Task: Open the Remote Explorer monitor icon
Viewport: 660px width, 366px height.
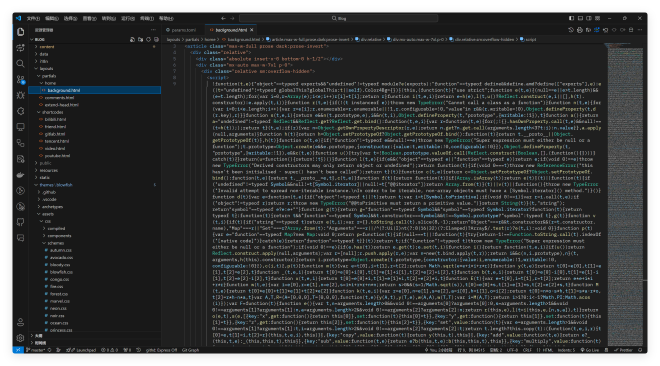Action: click(x=20, y=127)
